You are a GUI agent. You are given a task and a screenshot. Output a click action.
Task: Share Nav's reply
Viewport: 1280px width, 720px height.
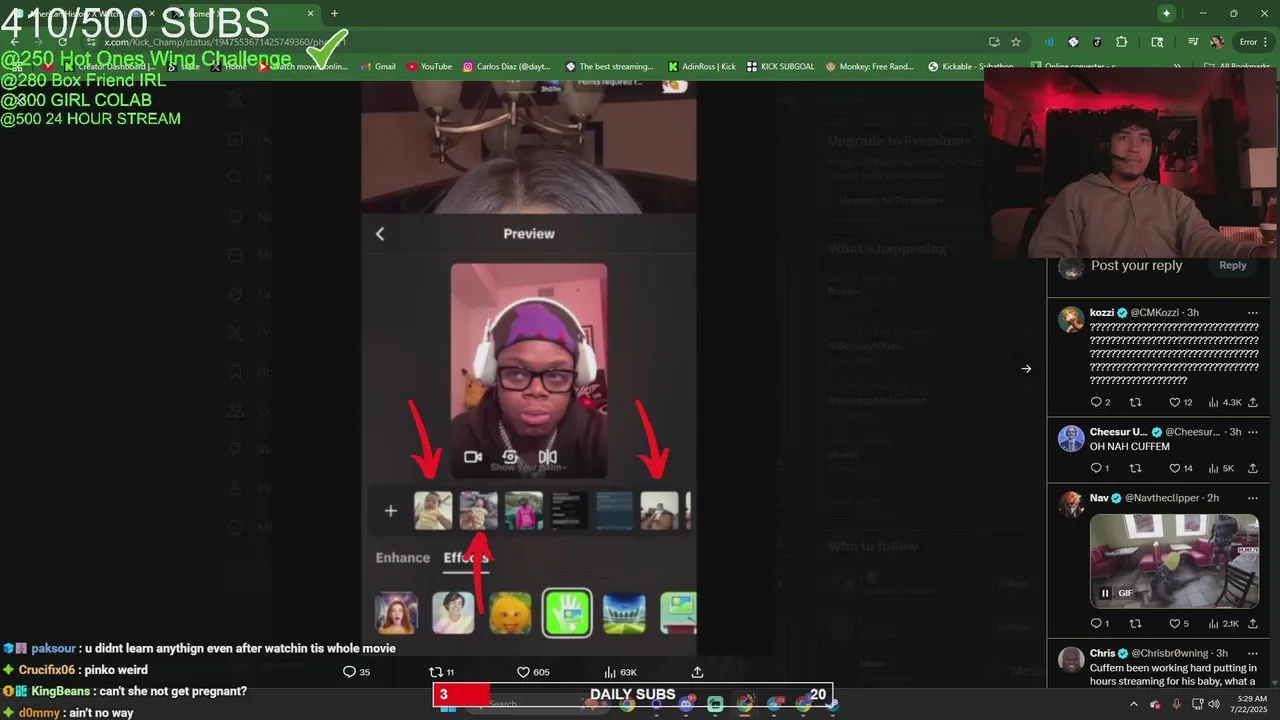[x=1252, y=623]
